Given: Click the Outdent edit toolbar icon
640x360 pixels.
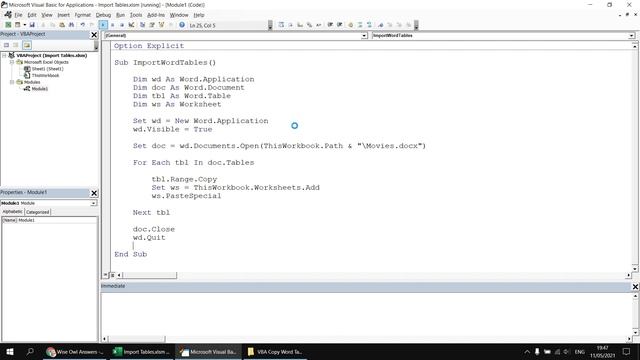Looking at the screenshot, I should (x=340, y=25).
